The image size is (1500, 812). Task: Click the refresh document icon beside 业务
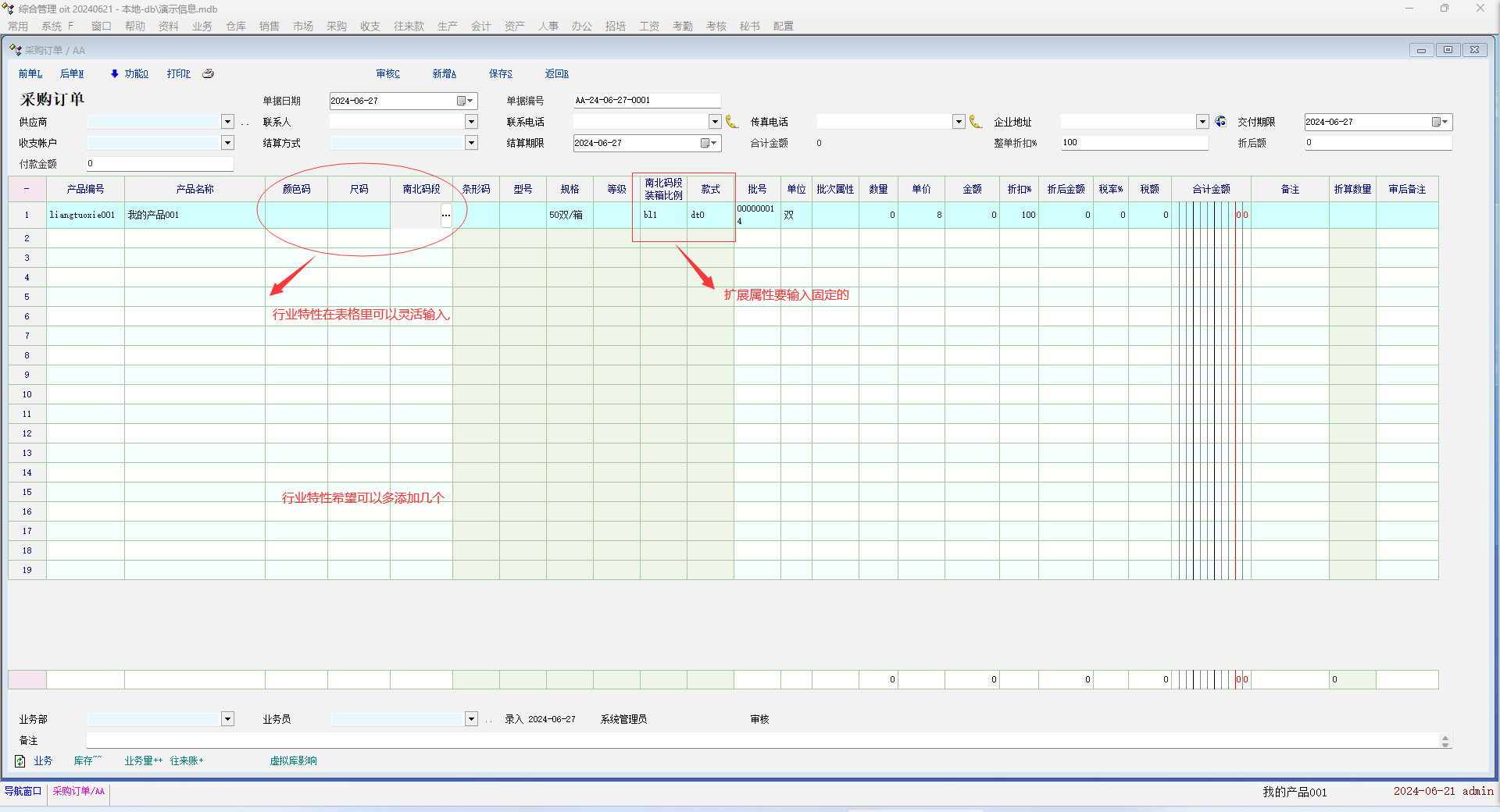(x=20, y=760)
